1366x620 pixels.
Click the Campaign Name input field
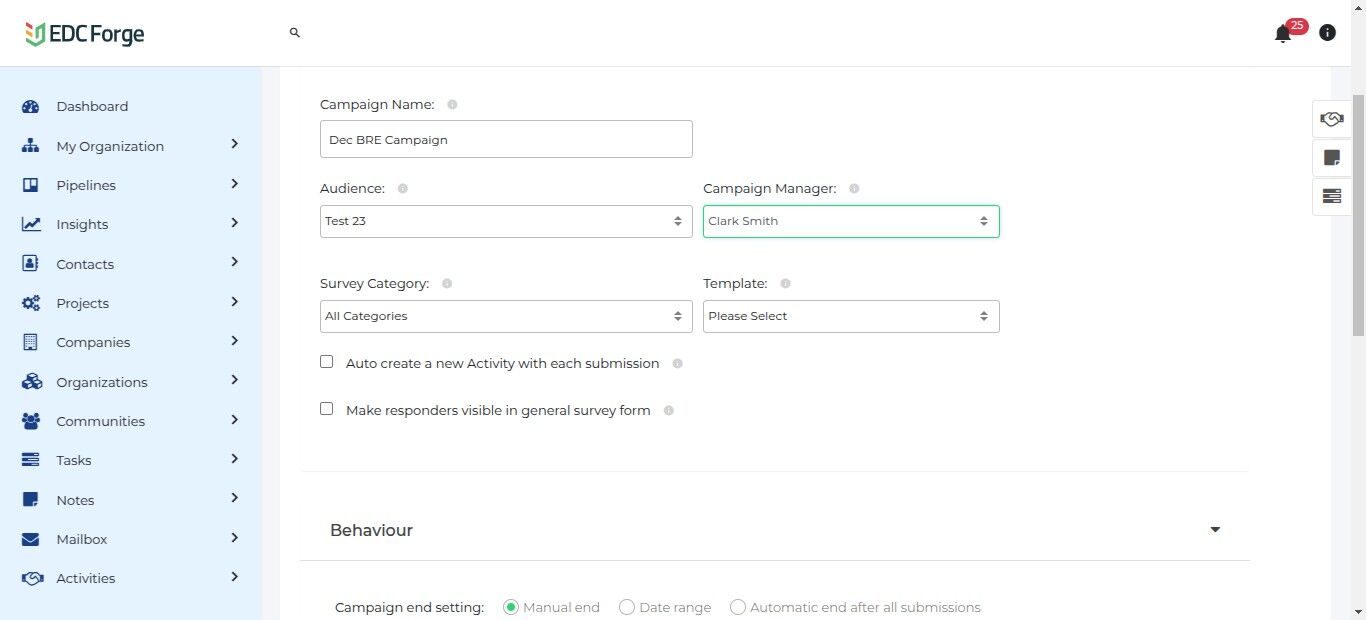point(505,140)
